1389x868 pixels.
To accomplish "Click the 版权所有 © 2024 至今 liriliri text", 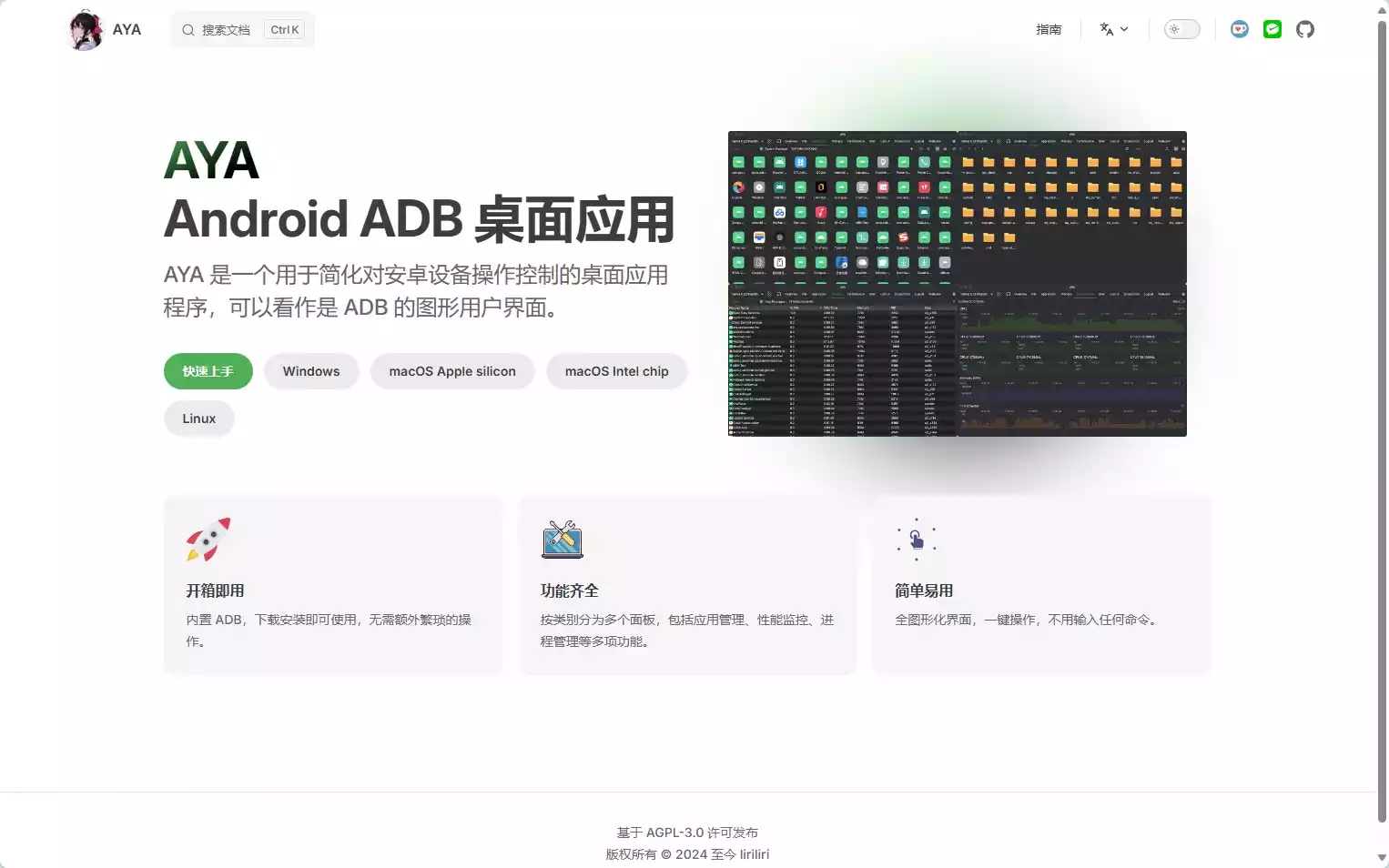I will [x=688, y=854].
